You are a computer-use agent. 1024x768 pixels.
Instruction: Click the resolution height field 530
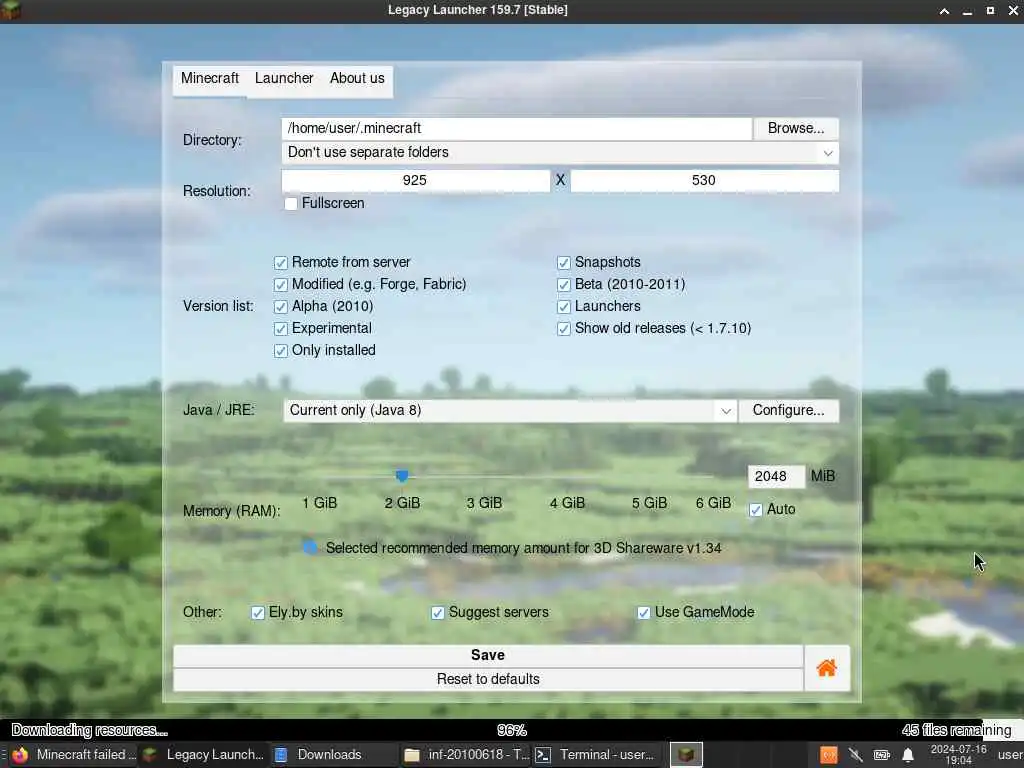[x=705, y=181]
